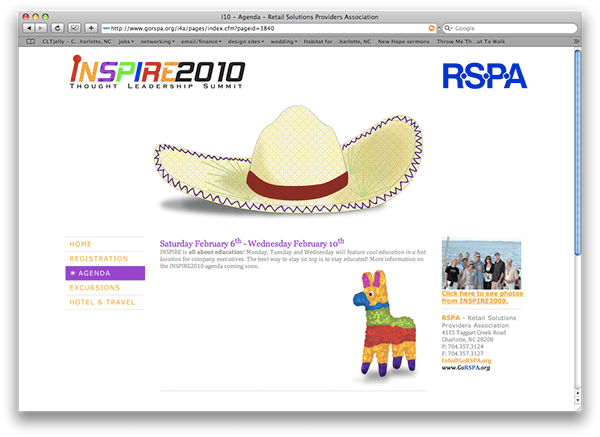
Task: Open the REGISTRATION menu item
Action: click(x=105, y=259)
